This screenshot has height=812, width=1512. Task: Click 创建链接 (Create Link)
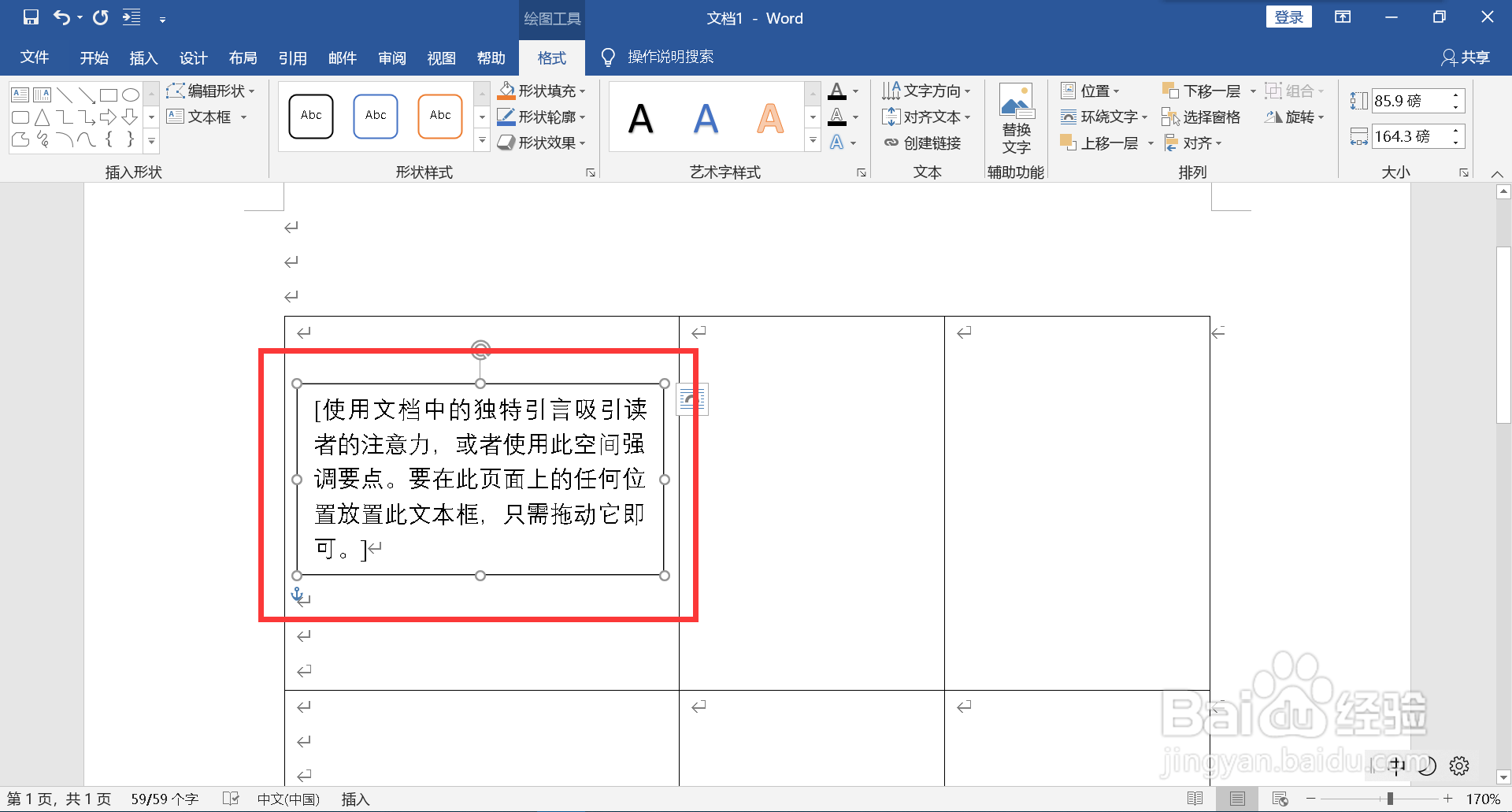point(925,143)
